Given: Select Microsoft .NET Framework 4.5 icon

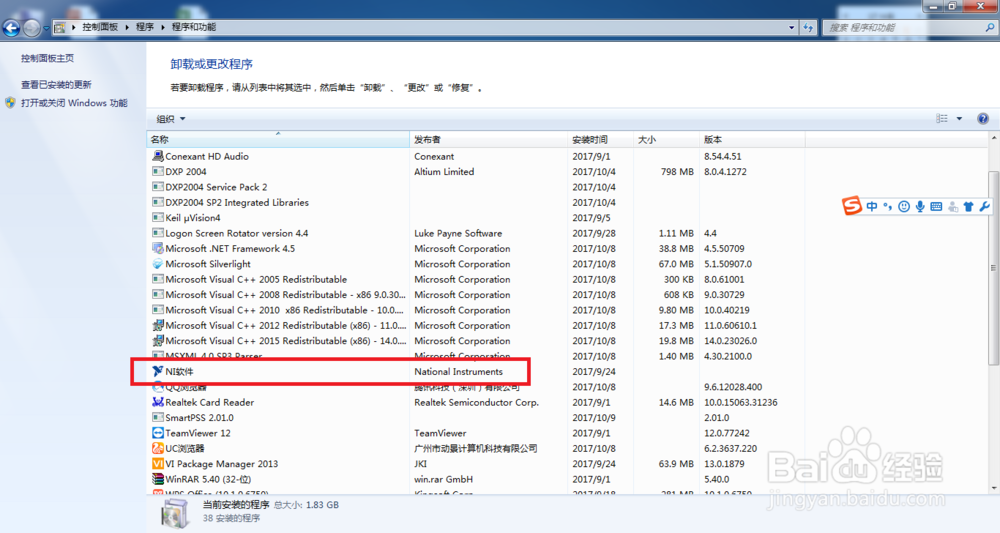Looking at the screenshot, I should point(158,248).
